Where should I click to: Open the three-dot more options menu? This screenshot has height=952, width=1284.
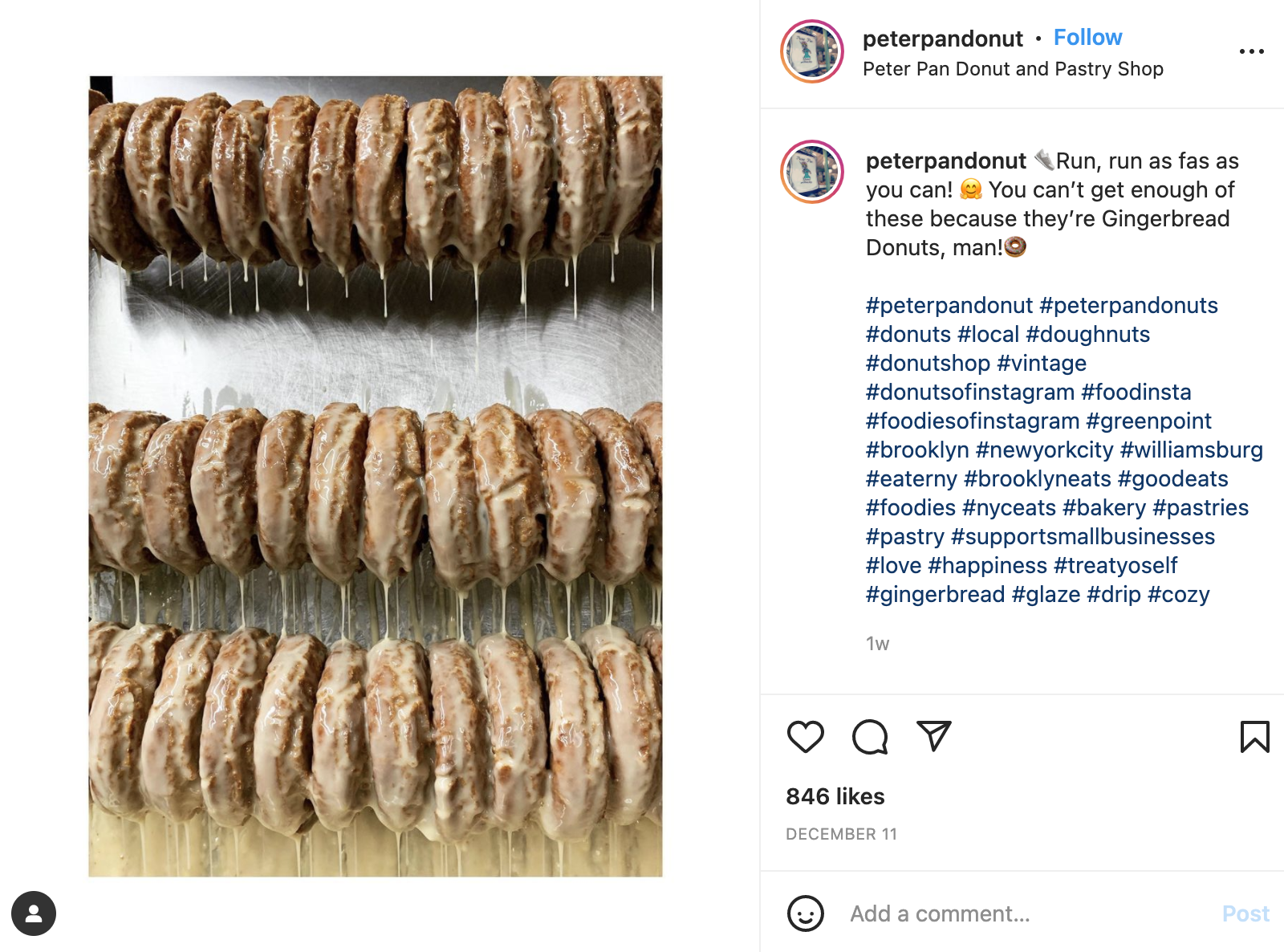click(1252, 51)
